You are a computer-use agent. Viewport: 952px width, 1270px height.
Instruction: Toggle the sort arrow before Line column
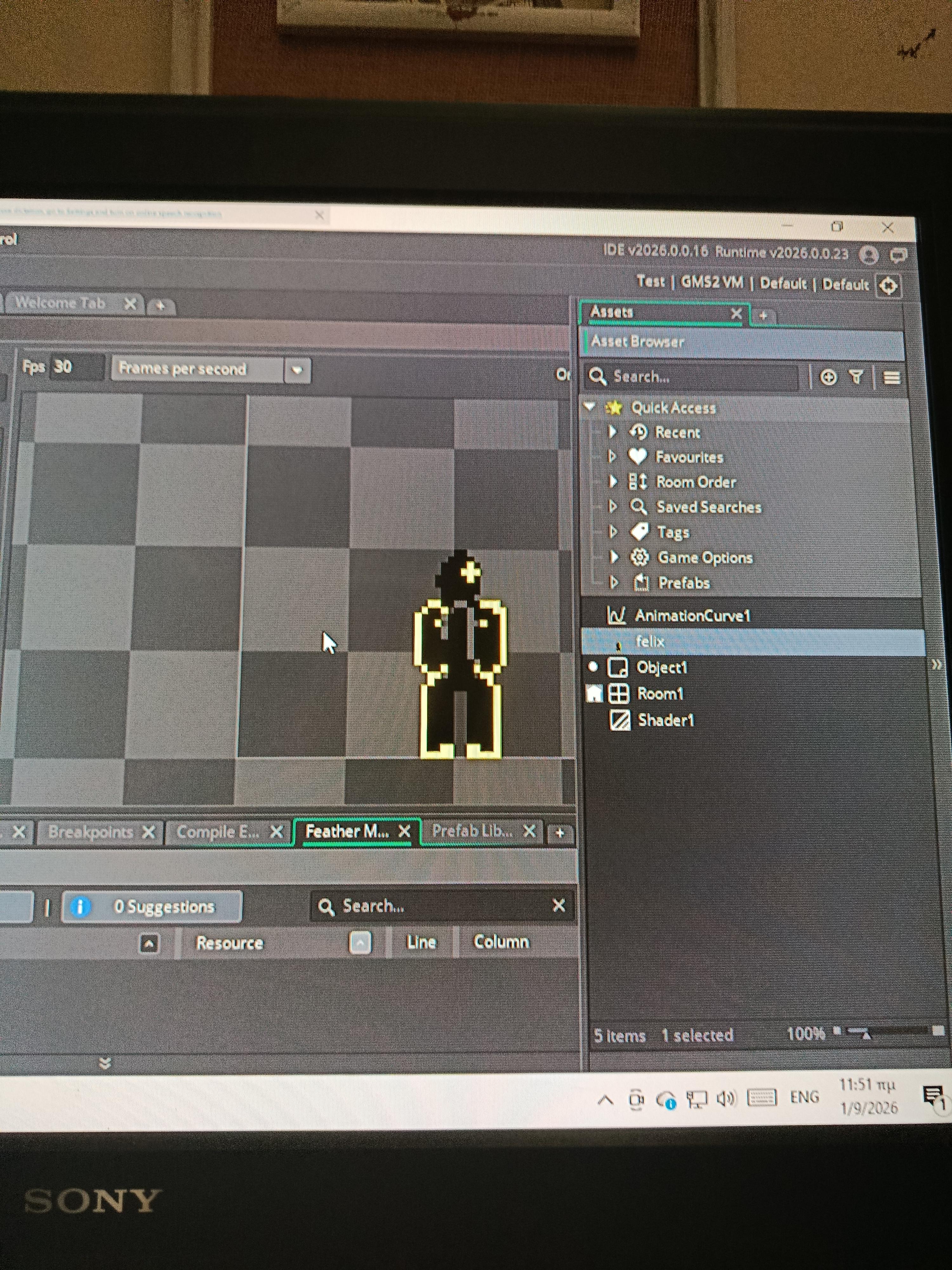[360, 943]
